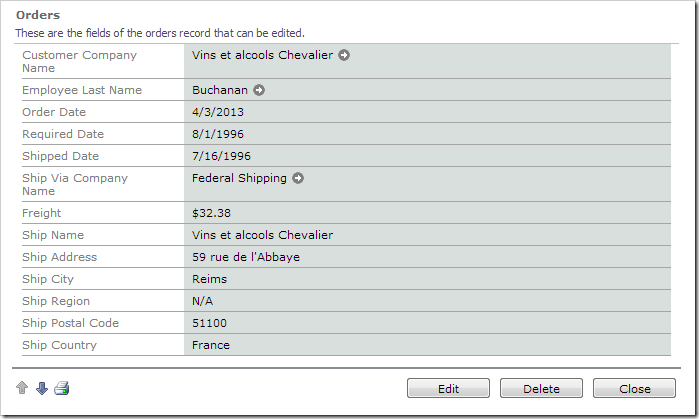Click the Delete button
The height and width of the screenshot is (419, 699).
coord(541,388)
